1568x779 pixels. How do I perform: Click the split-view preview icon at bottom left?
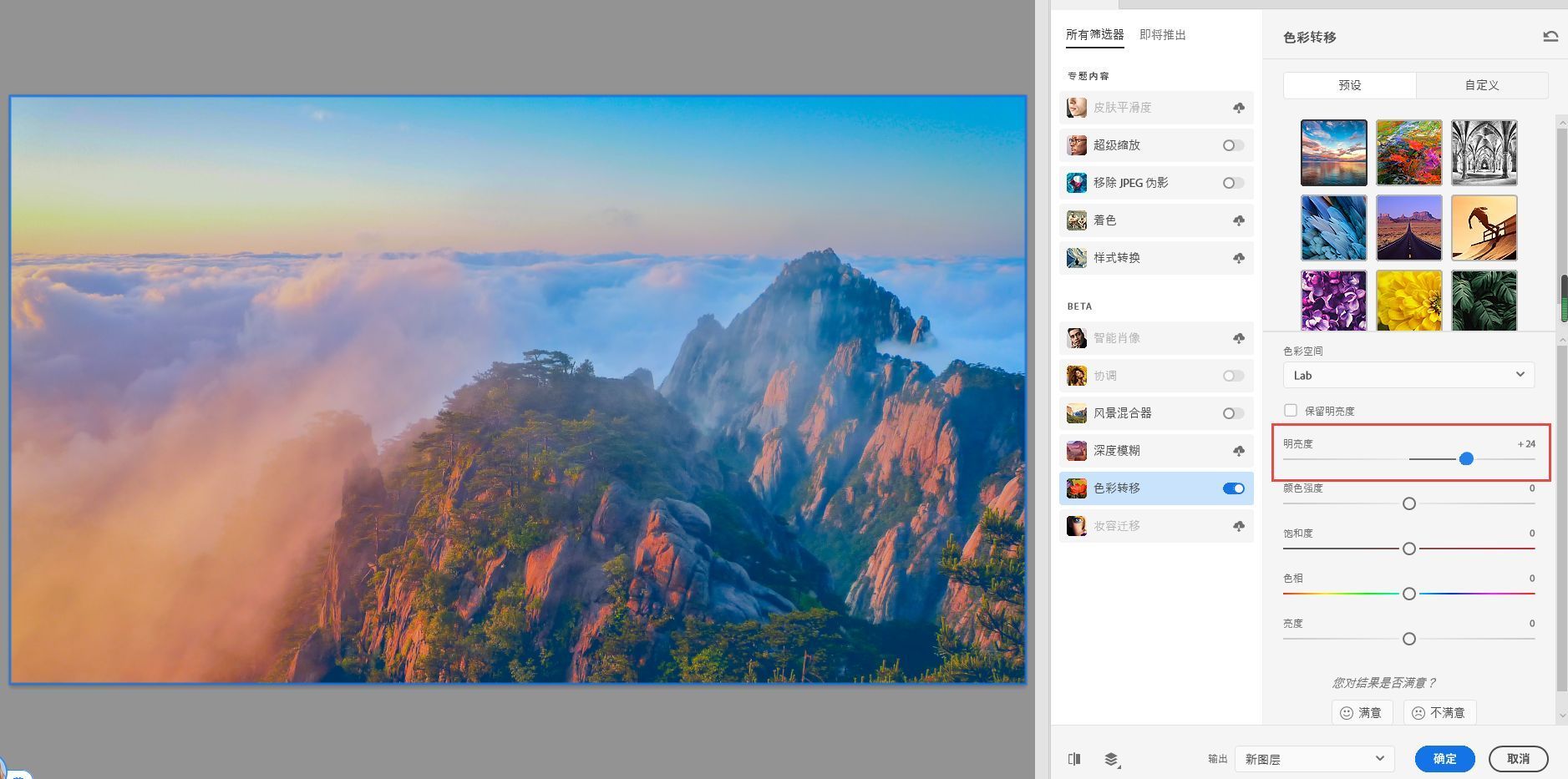[1073, 758]
